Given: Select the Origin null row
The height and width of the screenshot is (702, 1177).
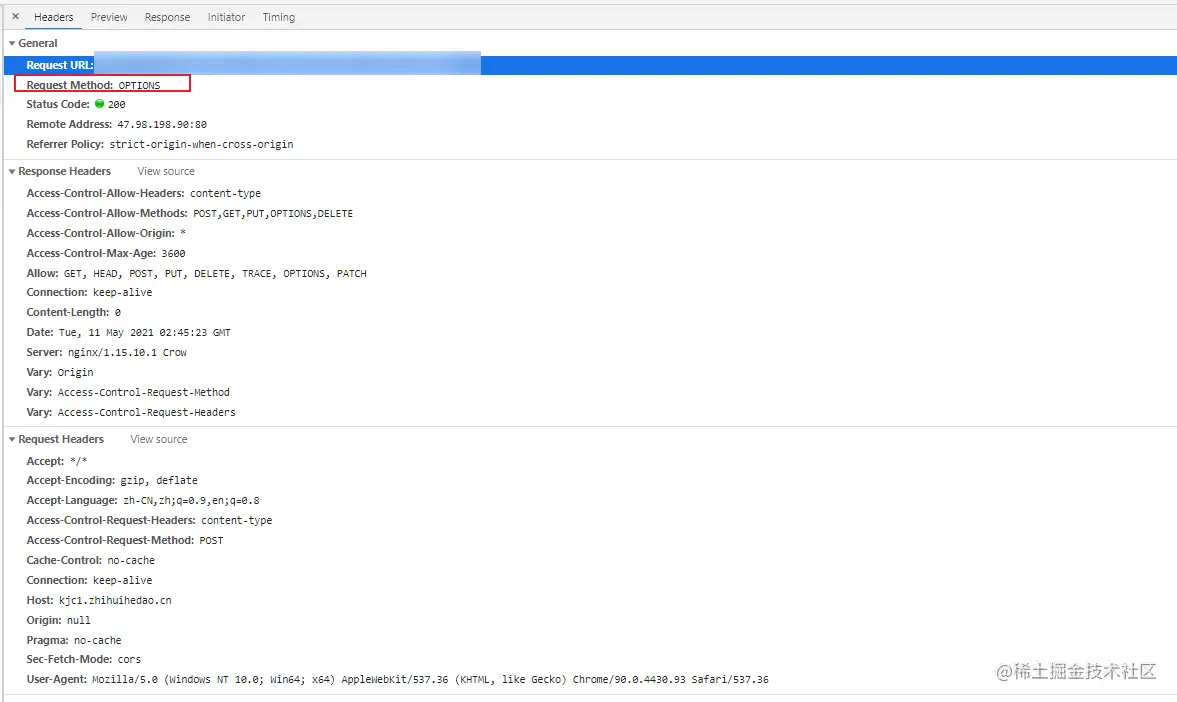Looking at the screenshot, I should click(x=59, y=620).
